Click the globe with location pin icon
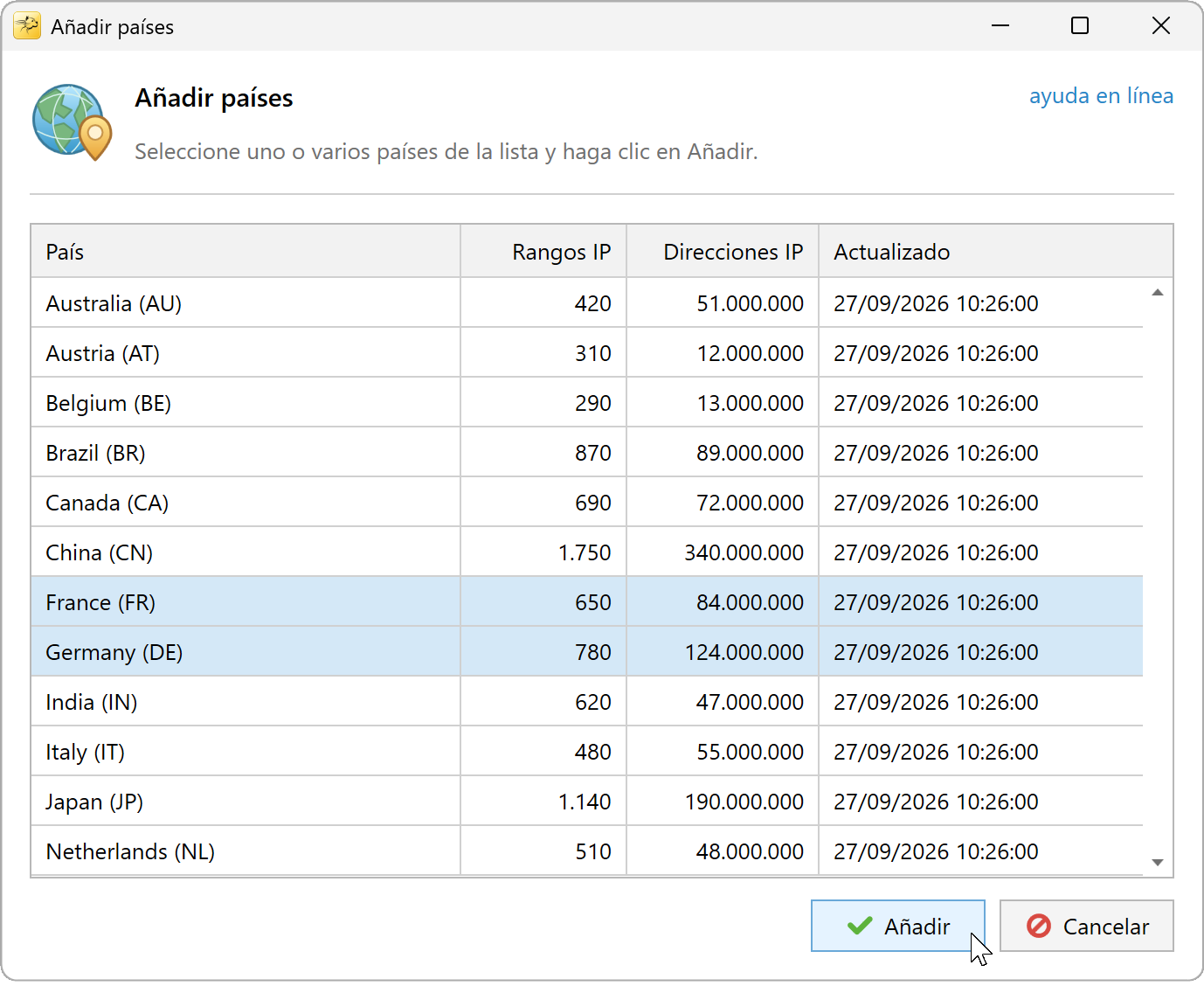1204x993 pixels. tap(73, 122)
